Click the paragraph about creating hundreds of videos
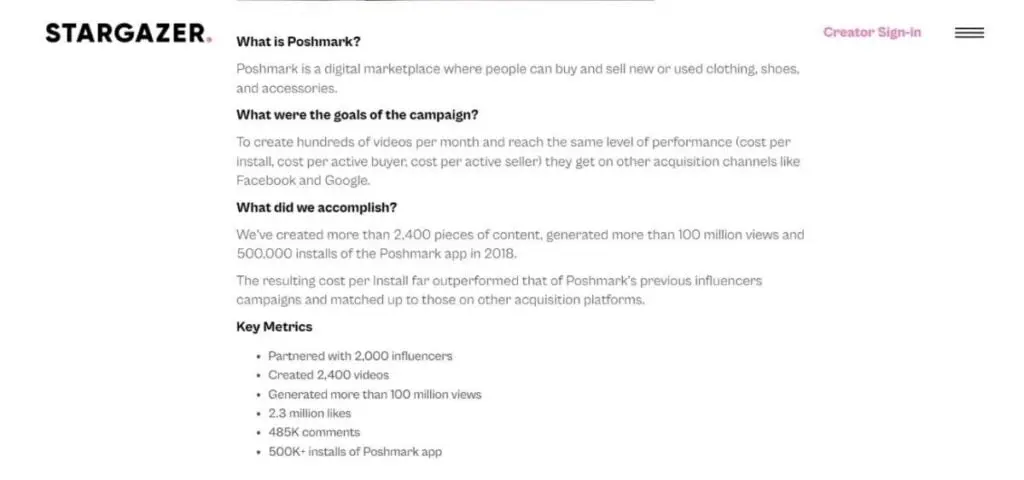 click(519, 161)
